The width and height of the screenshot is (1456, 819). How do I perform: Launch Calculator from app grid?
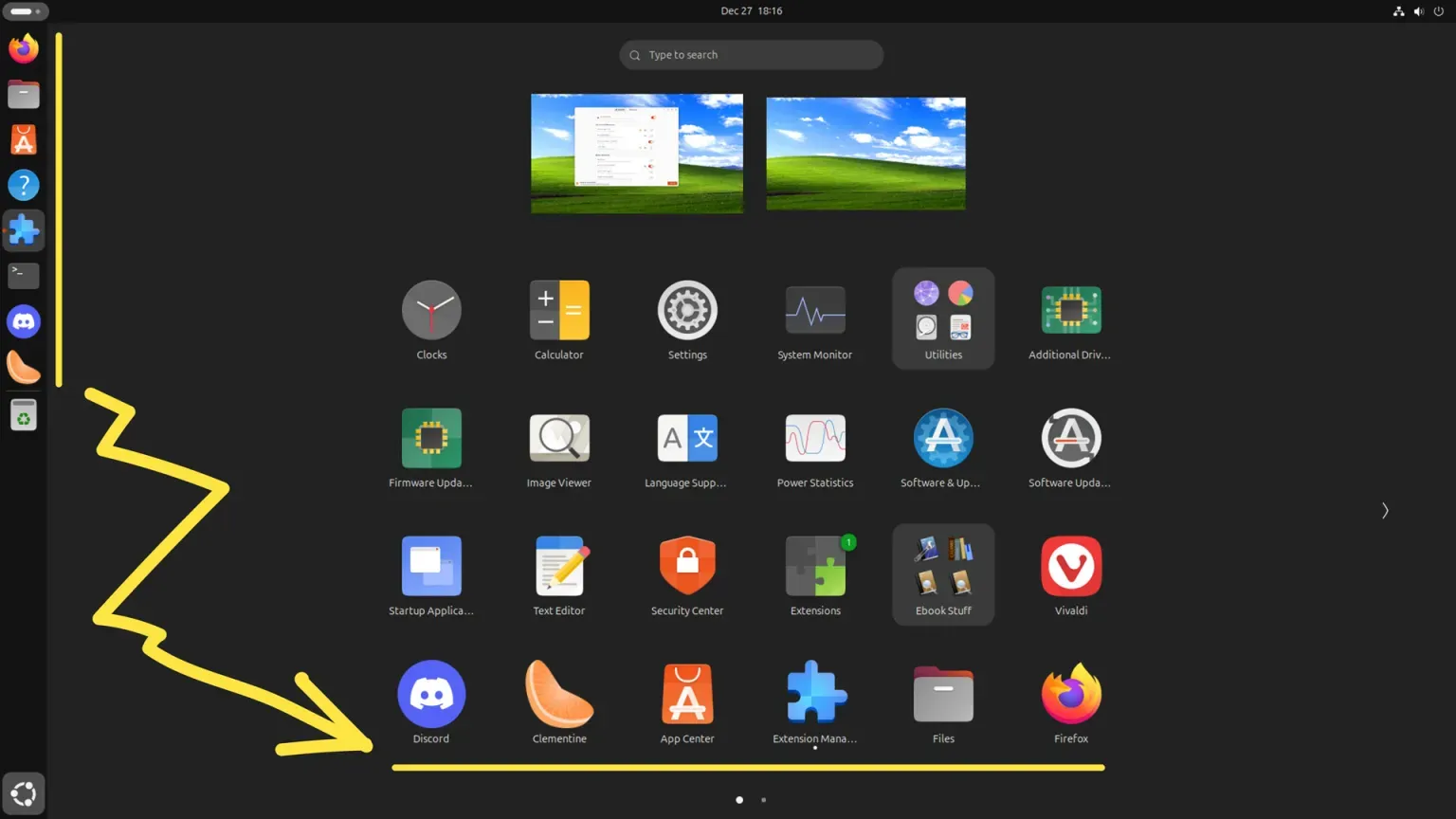point(559,319)
